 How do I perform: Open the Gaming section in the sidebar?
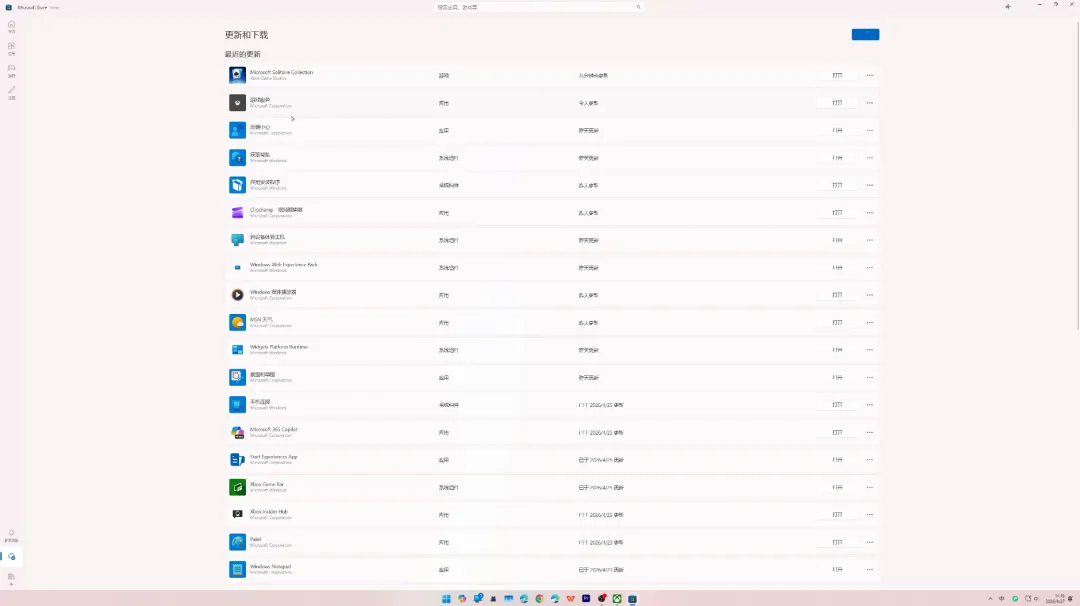(11, 70)
